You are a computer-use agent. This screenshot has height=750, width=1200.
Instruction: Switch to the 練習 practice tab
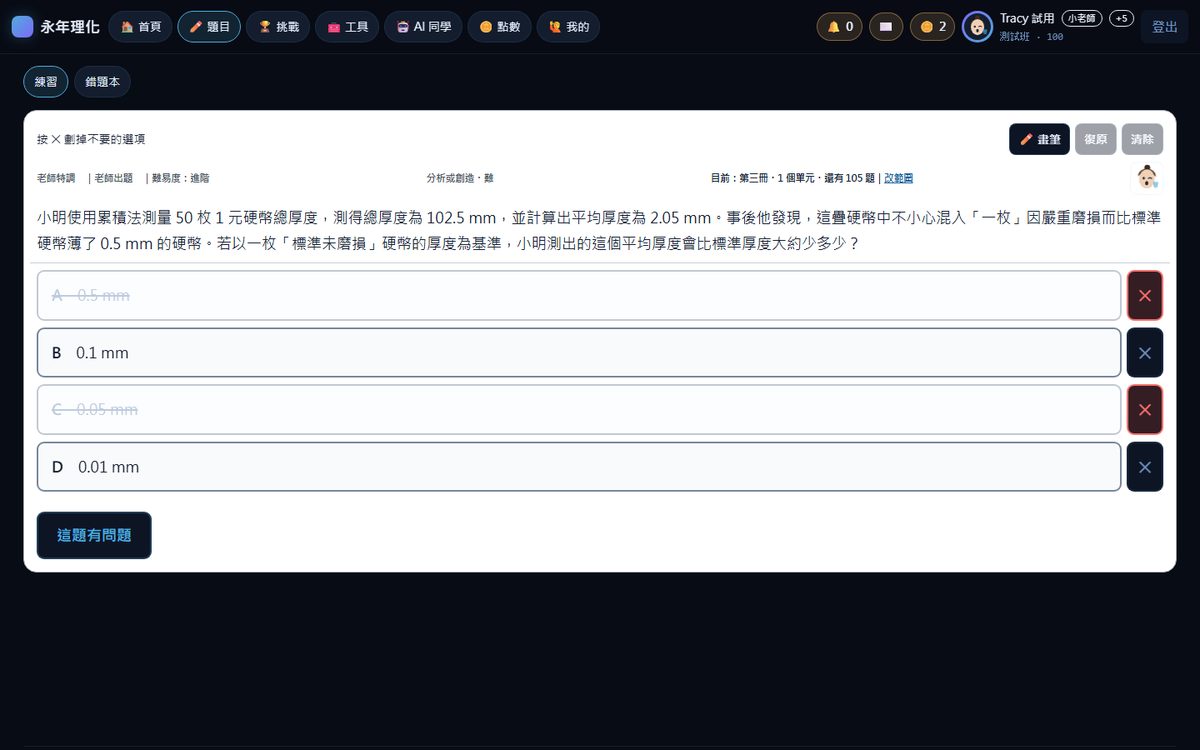[46, 82]
